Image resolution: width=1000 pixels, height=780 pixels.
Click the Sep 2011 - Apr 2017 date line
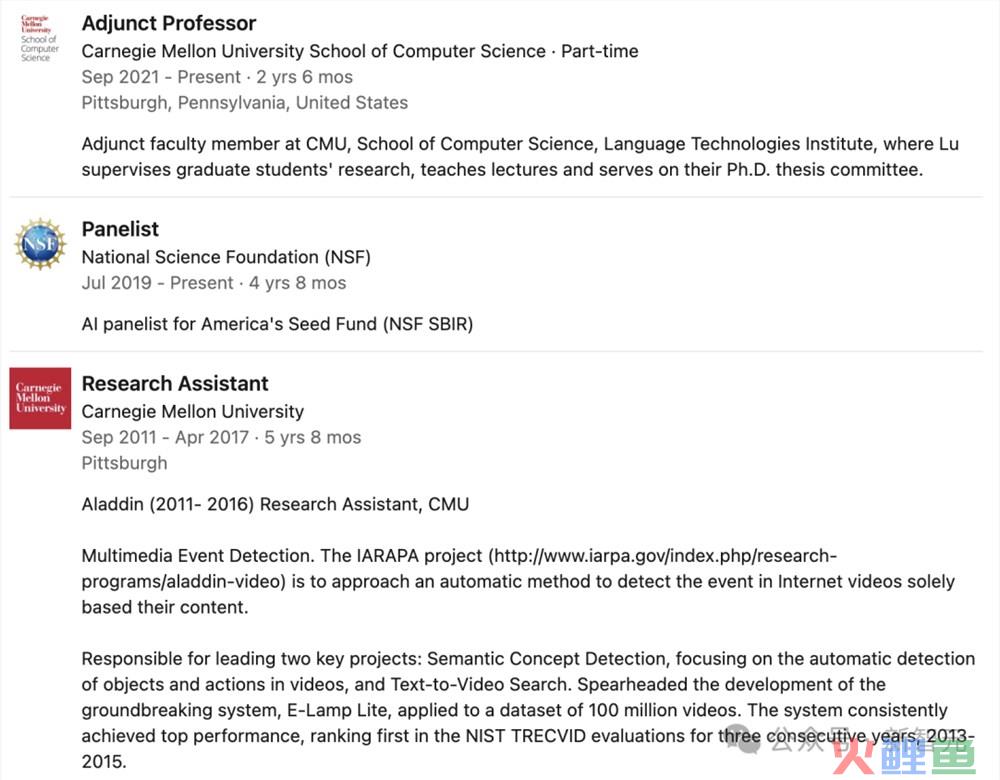[x=221, y=438]
